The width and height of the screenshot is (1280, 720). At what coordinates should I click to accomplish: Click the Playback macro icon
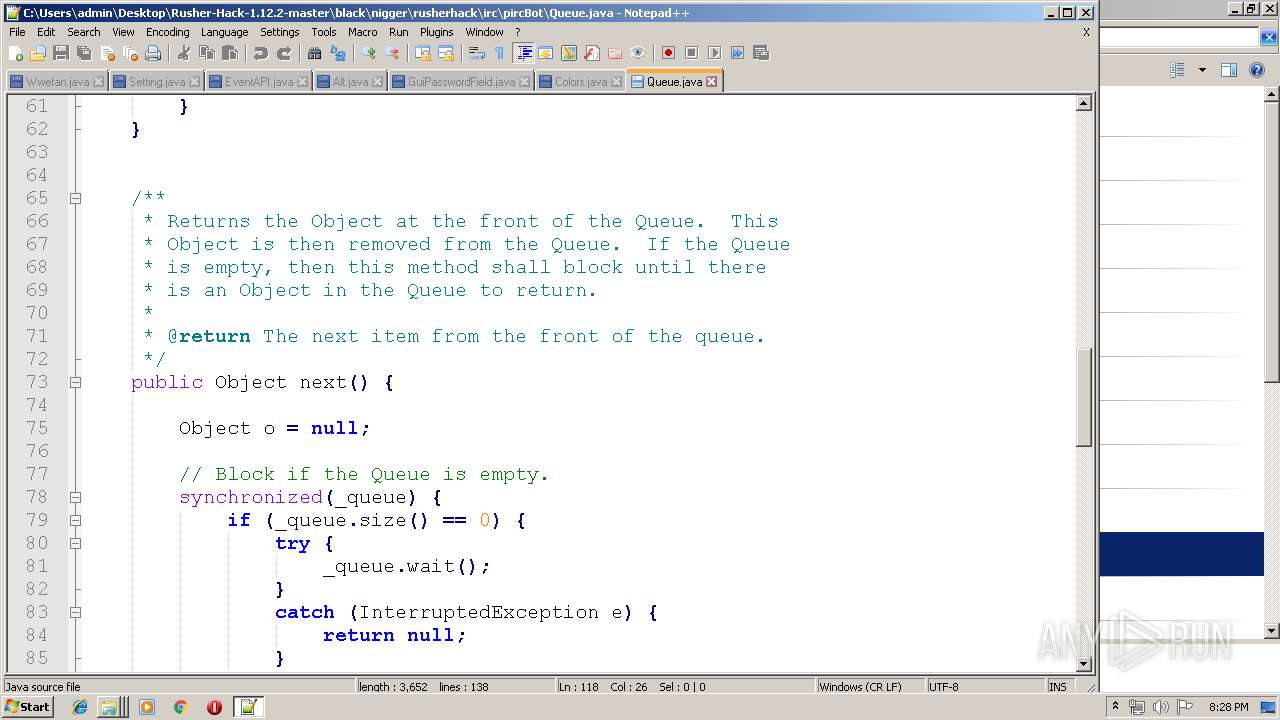(714, 53)
